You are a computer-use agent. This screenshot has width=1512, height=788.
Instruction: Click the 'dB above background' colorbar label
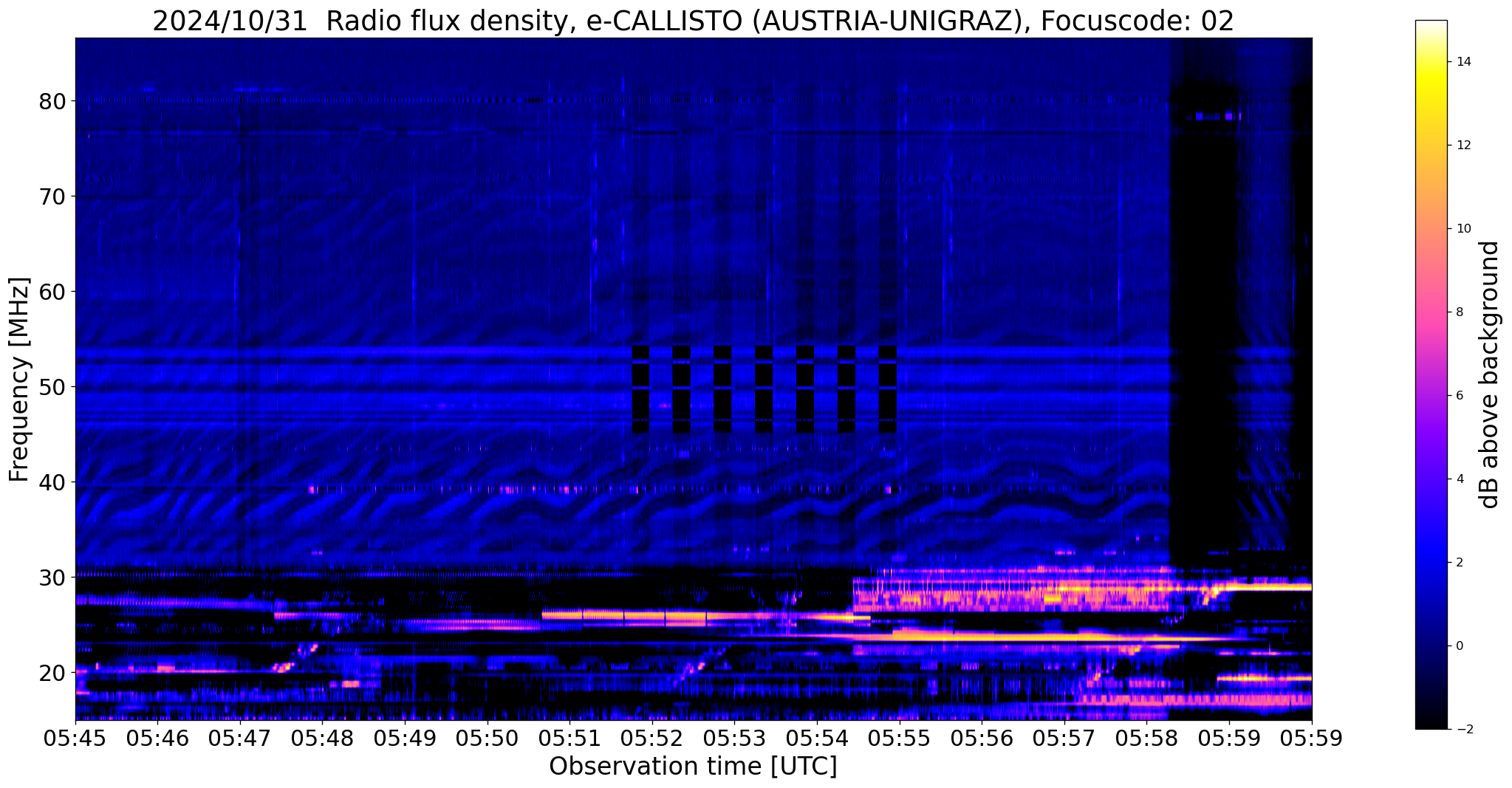pyautogui.click(x=1490, y=374)
